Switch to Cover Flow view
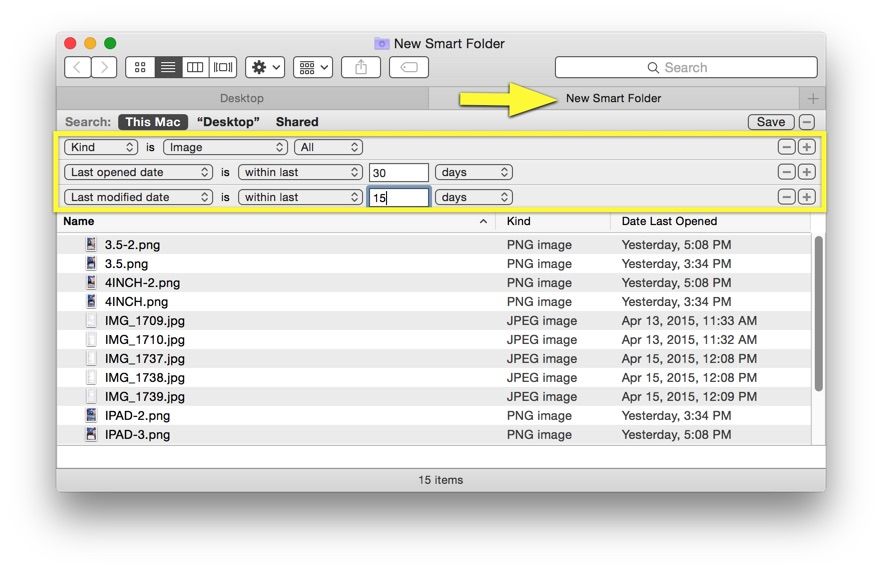This screenshot has width=882, height=572. coord(223,68)
